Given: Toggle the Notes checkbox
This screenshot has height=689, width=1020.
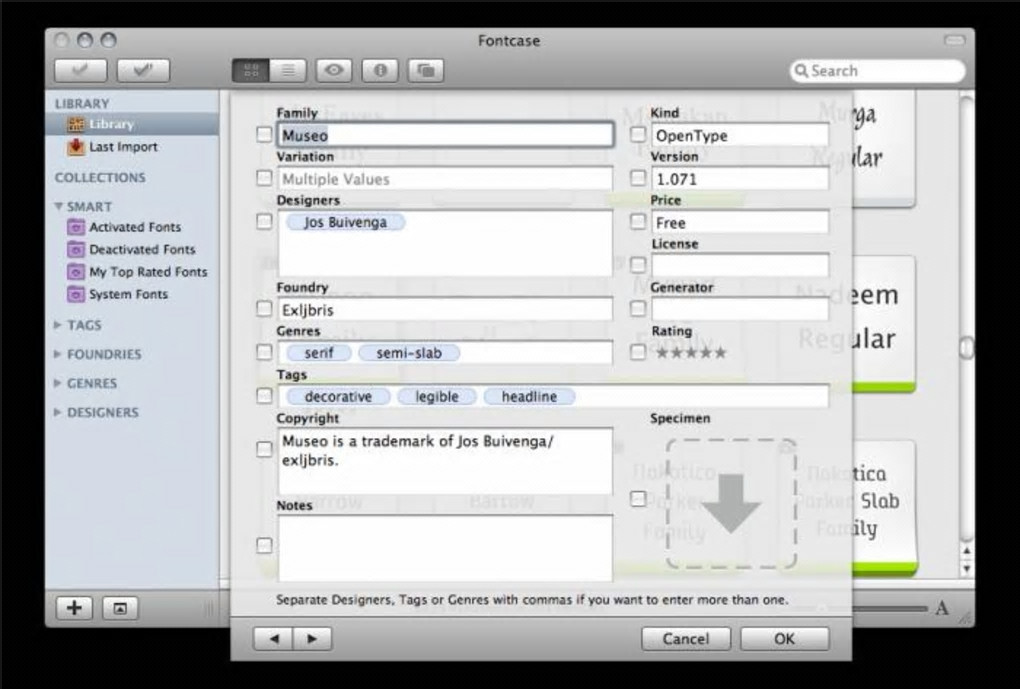Looking at the screenshot, I should (x=264, y=545).
